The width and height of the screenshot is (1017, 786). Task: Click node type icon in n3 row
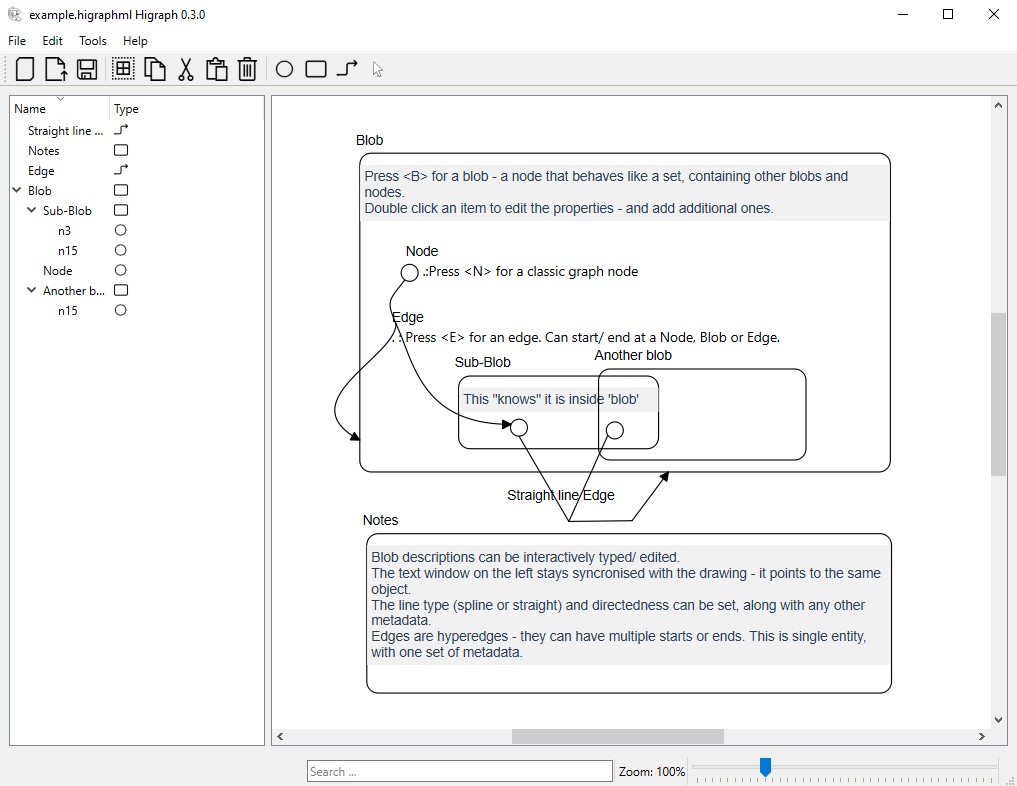(x=121, y=230)
